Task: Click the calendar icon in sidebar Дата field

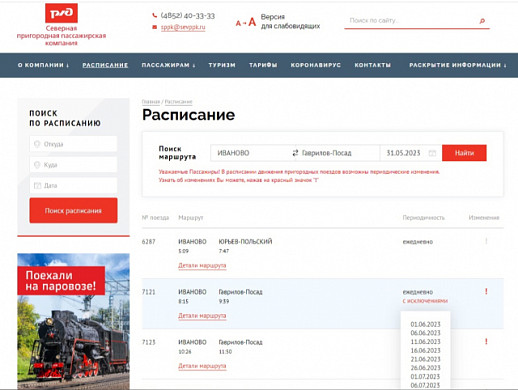Action: click(37, 185)
